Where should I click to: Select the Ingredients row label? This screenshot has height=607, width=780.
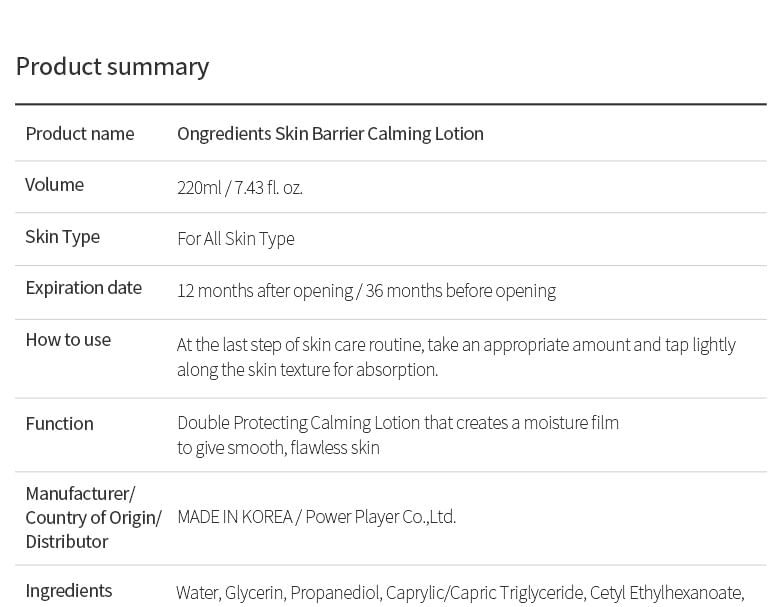pyautogui.click(x=68, y=591)
